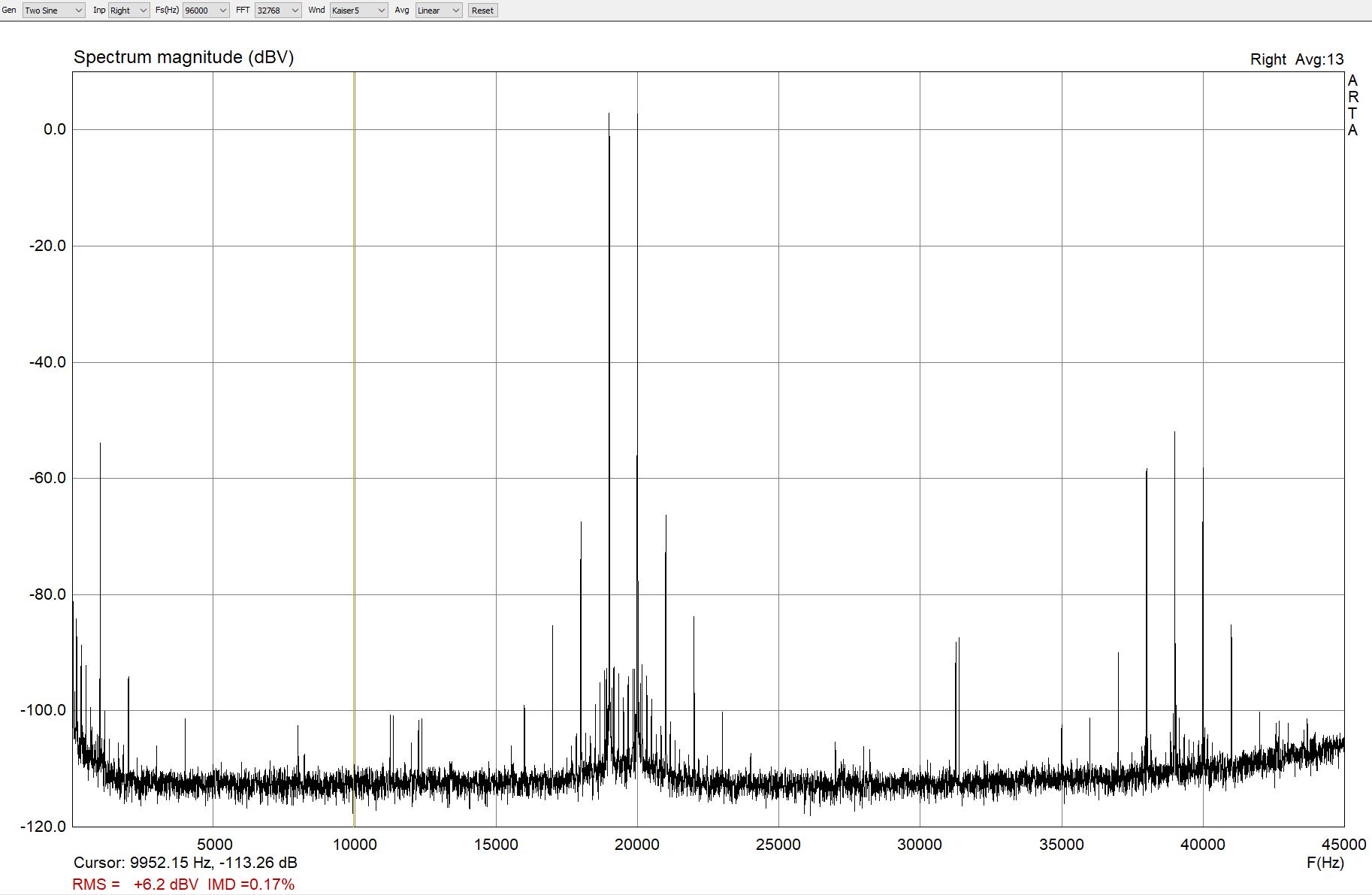The width and height of the screenshot is (1372, 895).
Task: Click the "30000" frequency axis label
Action: tap(920, 845)
